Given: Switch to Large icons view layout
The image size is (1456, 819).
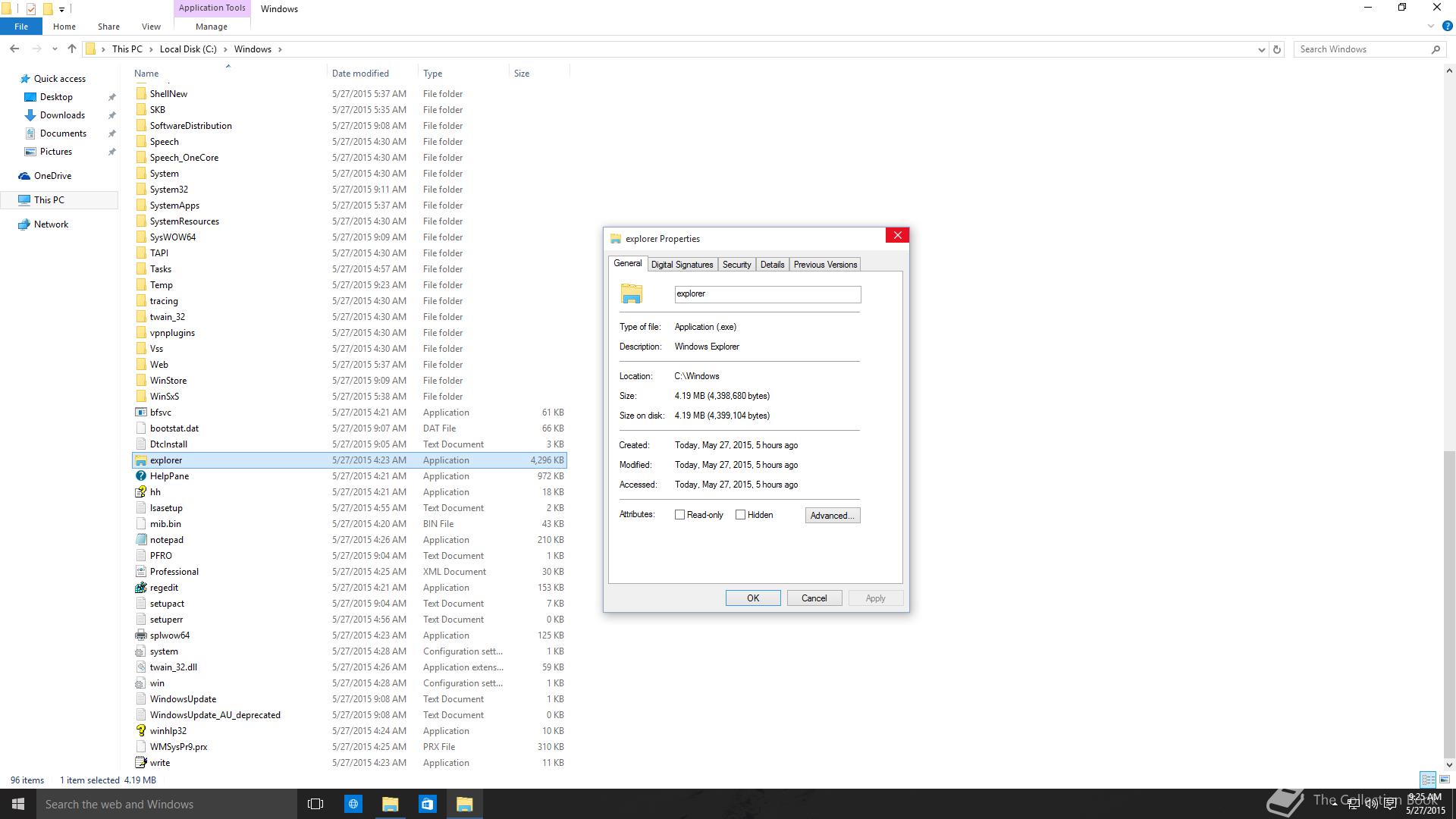Looking at the screenshot, I should point(1445,780).
